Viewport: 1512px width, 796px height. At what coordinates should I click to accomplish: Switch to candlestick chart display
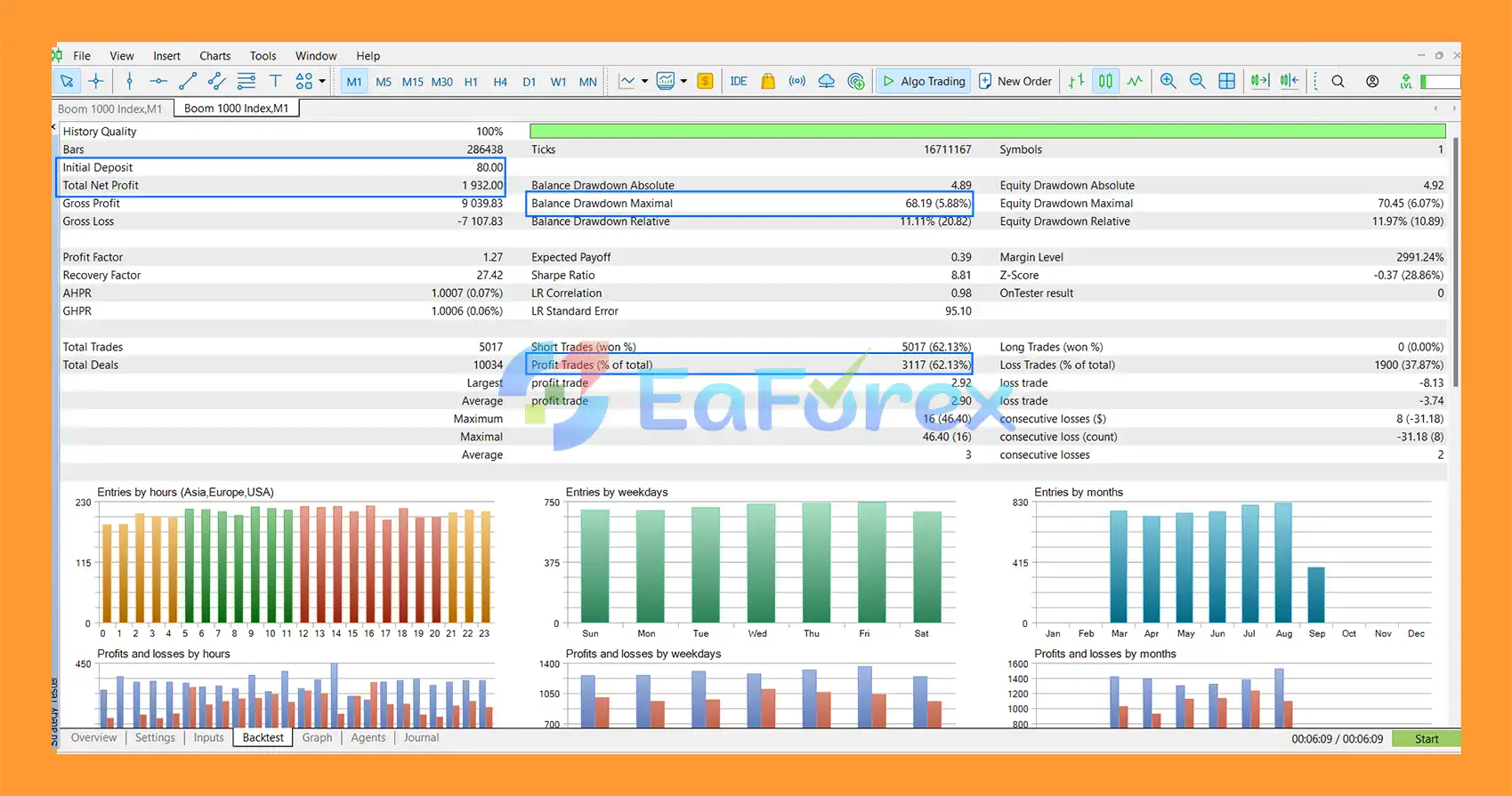(x=1105, y=81)
